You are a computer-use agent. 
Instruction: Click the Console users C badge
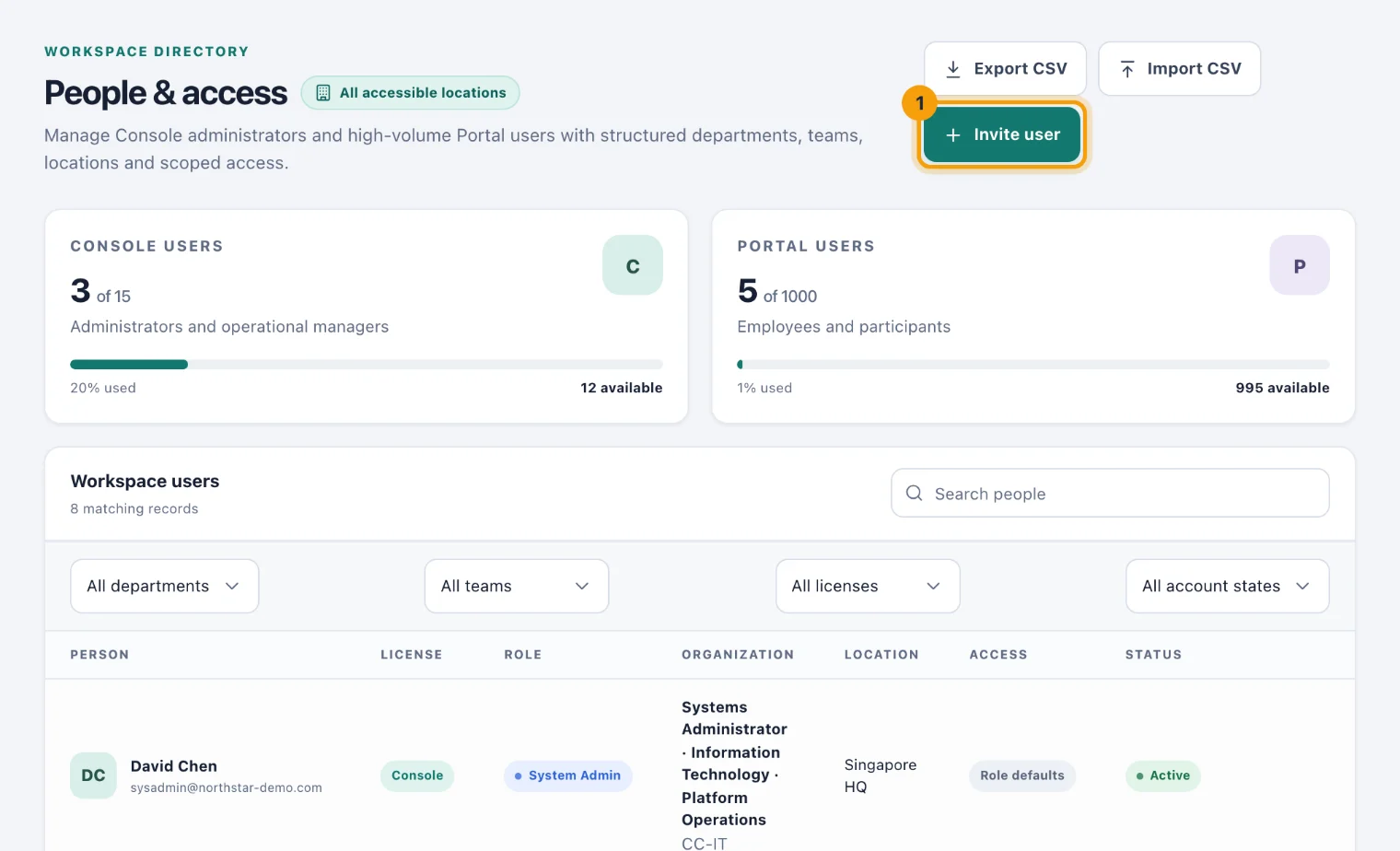click(x=633, y=265)
